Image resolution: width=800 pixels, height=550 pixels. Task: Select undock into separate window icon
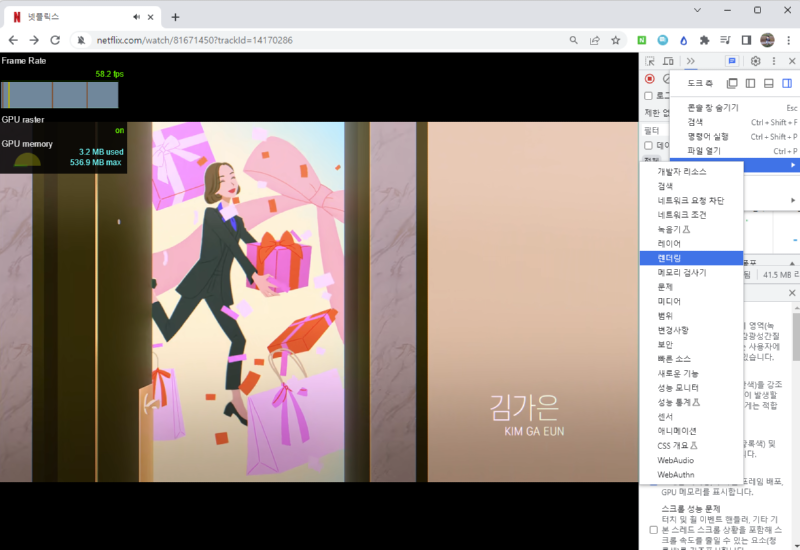[x=733, y=83]
